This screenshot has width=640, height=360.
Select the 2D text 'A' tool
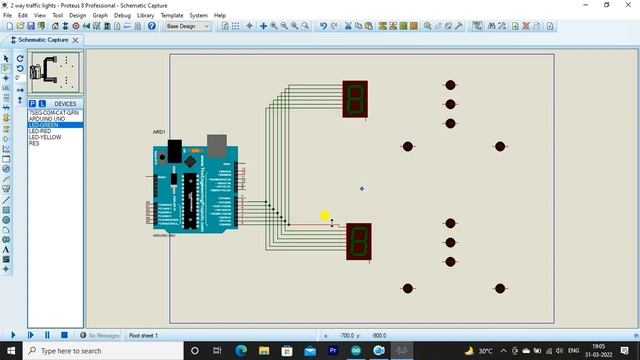[6, 249]
